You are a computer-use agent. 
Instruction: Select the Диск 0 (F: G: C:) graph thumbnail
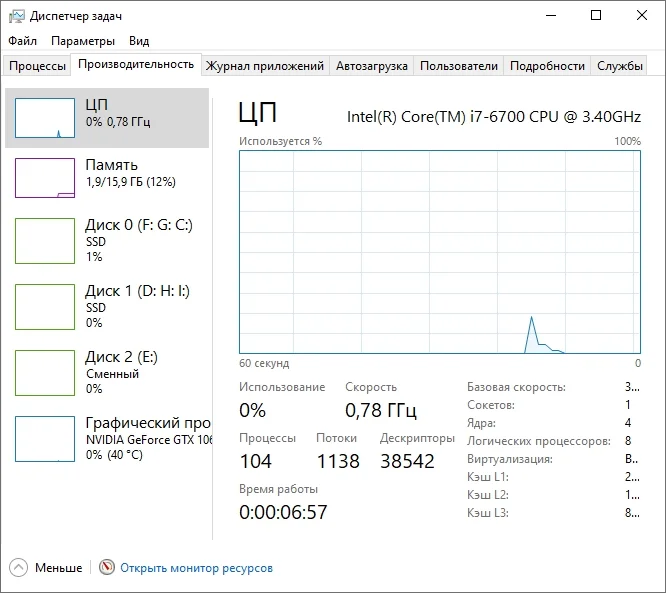pos(45,241)
